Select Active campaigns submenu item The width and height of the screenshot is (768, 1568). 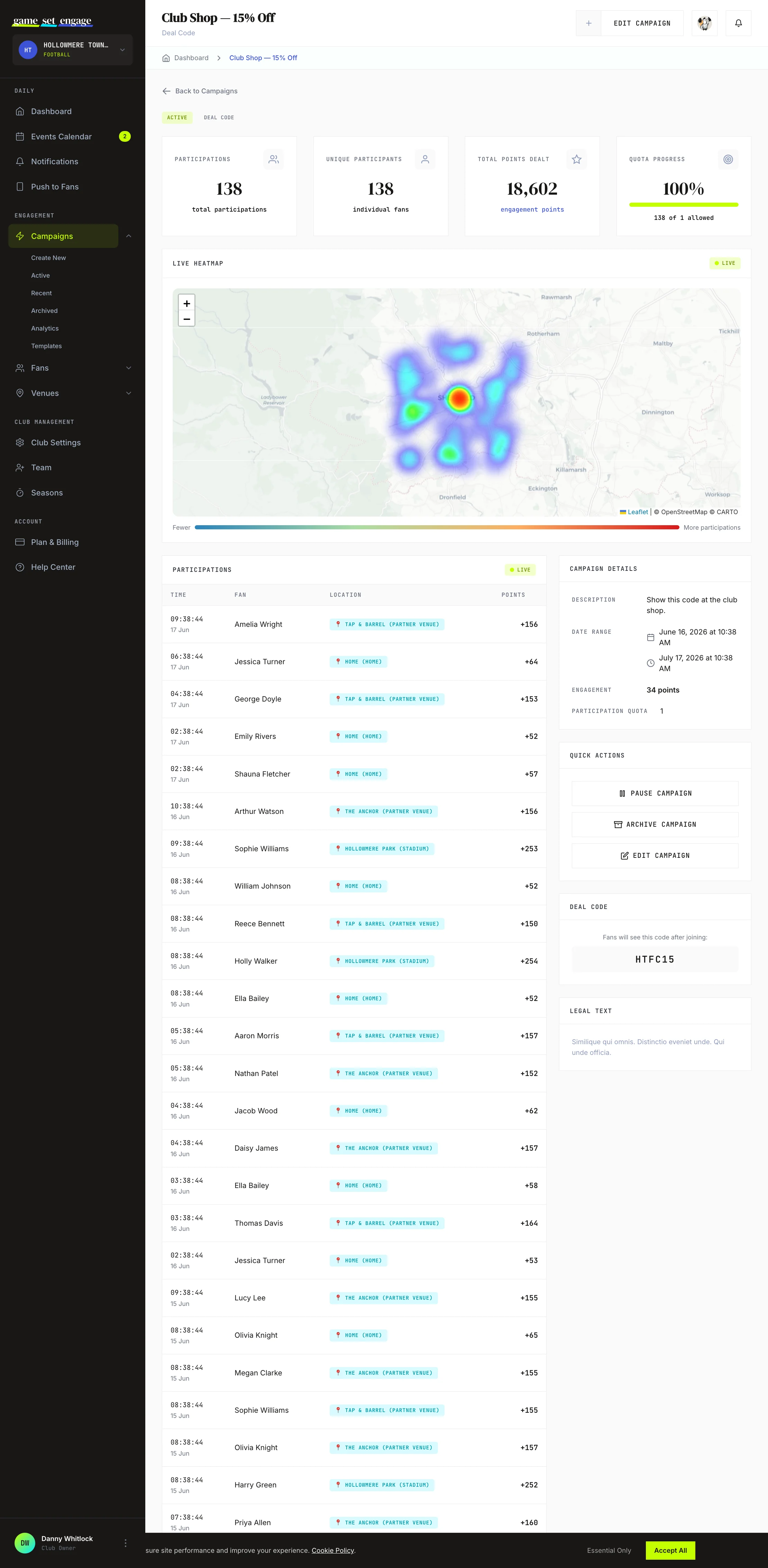click(41, 276)
